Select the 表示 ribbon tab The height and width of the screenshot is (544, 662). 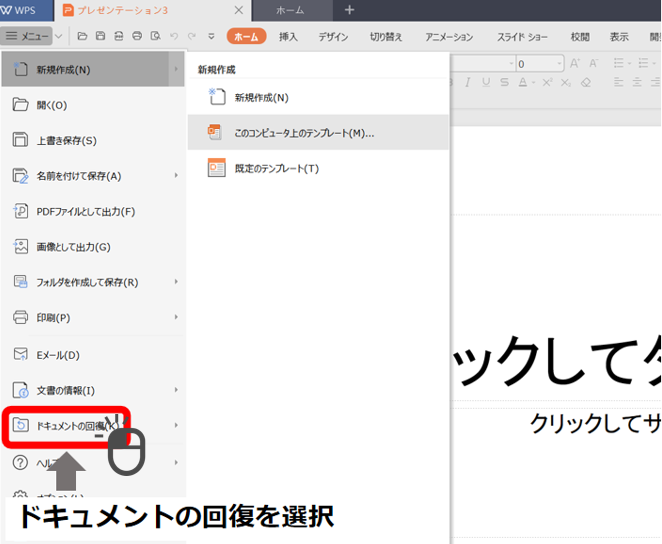pyautogui.click(x=619, y=37)
